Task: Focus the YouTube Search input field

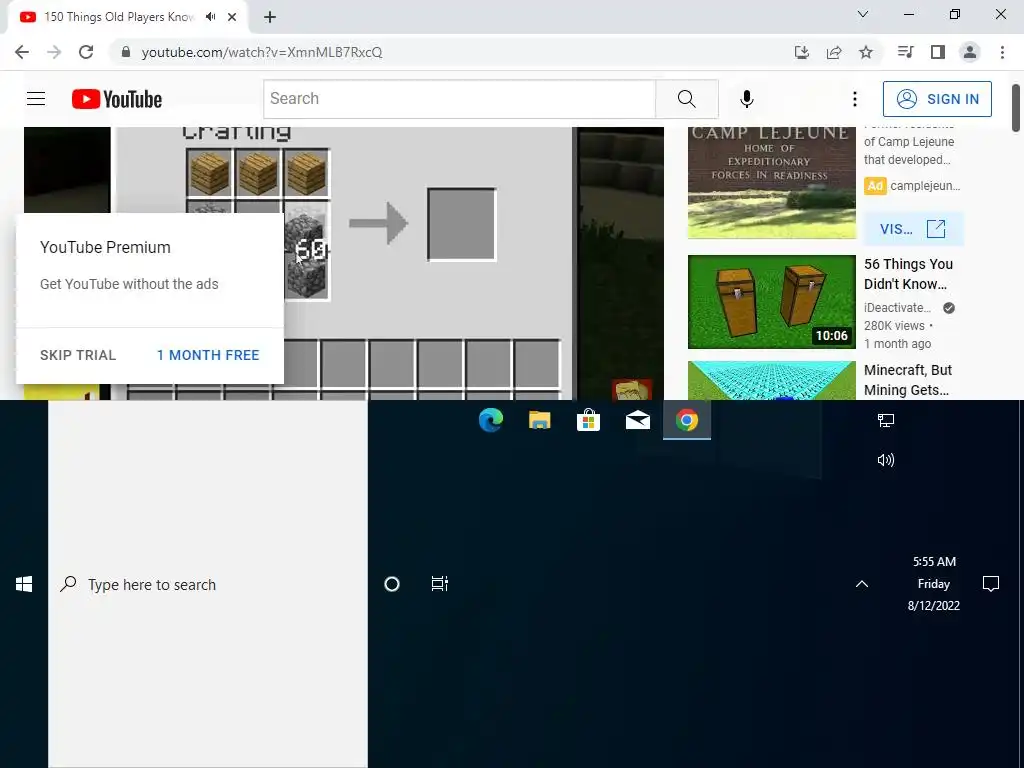Action: point(460,99)
